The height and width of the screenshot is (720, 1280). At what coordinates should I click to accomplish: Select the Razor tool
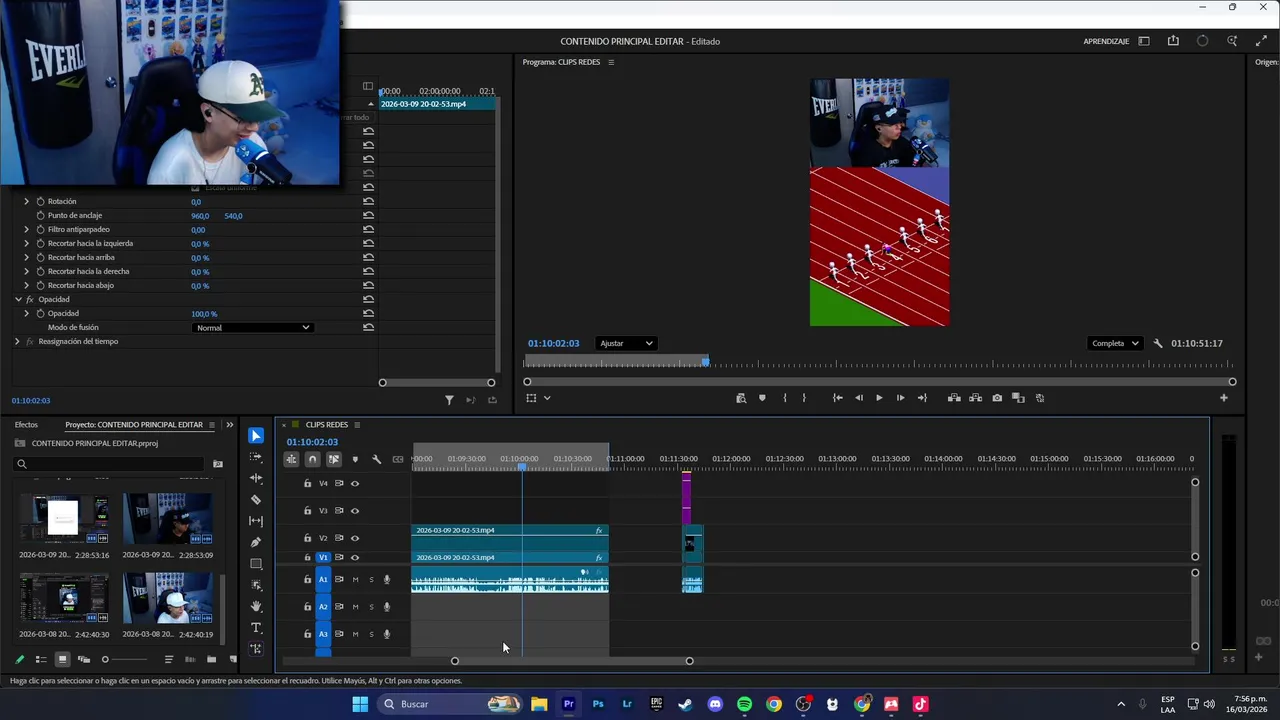coord(256,500)
